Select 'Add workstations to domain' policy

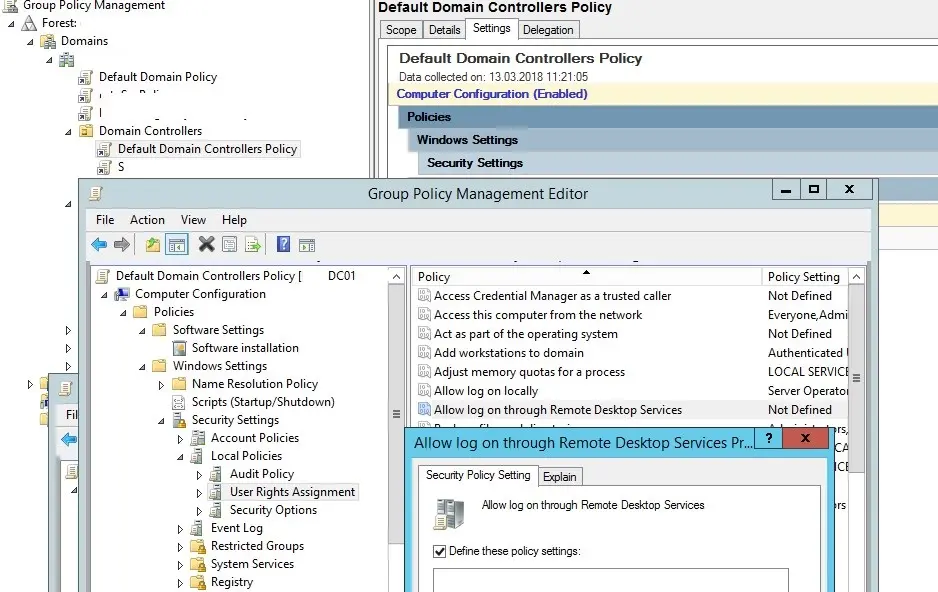point(508,353)
